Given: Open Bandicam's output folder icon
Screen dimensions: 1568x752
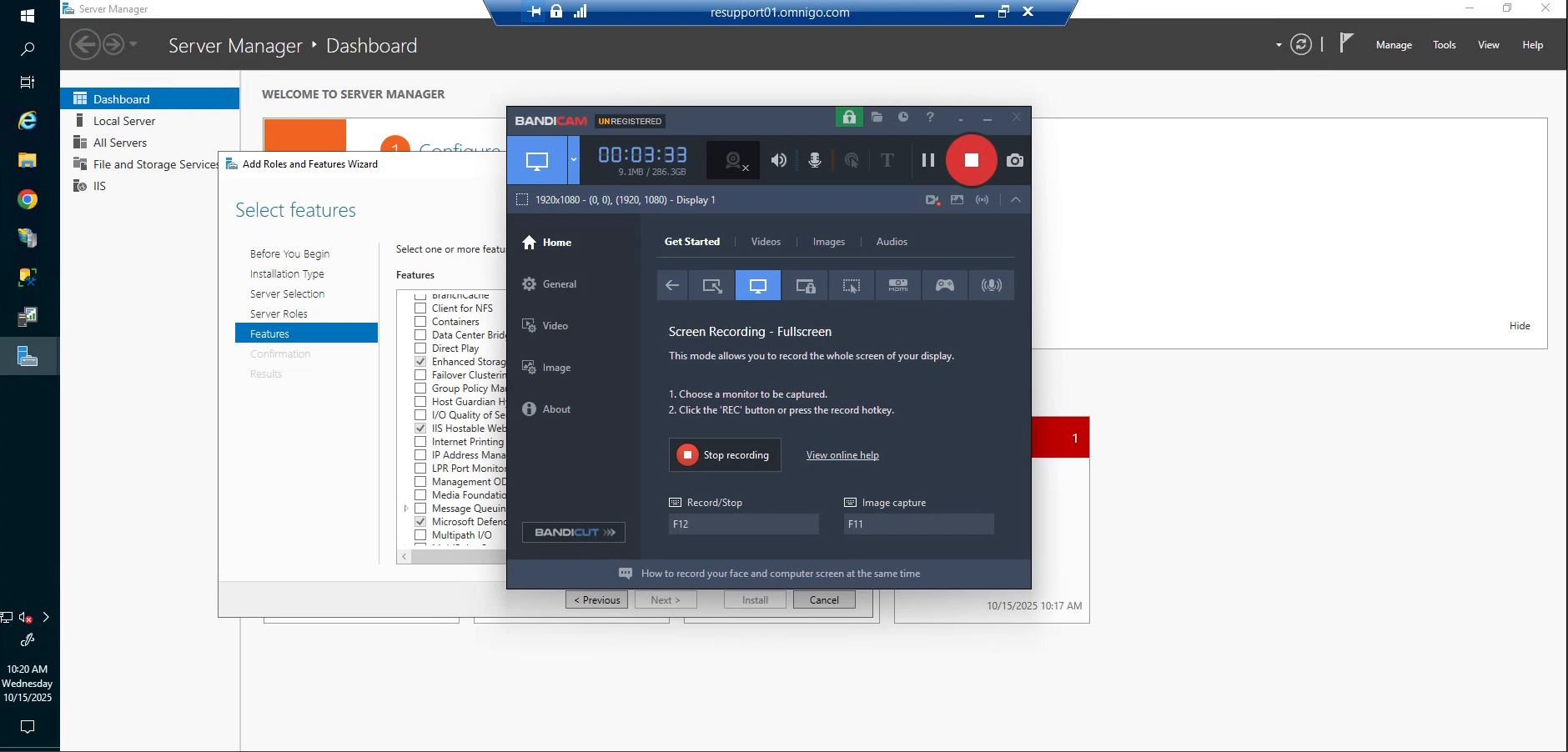Looking at the screenshot, I should click(877, 118).
